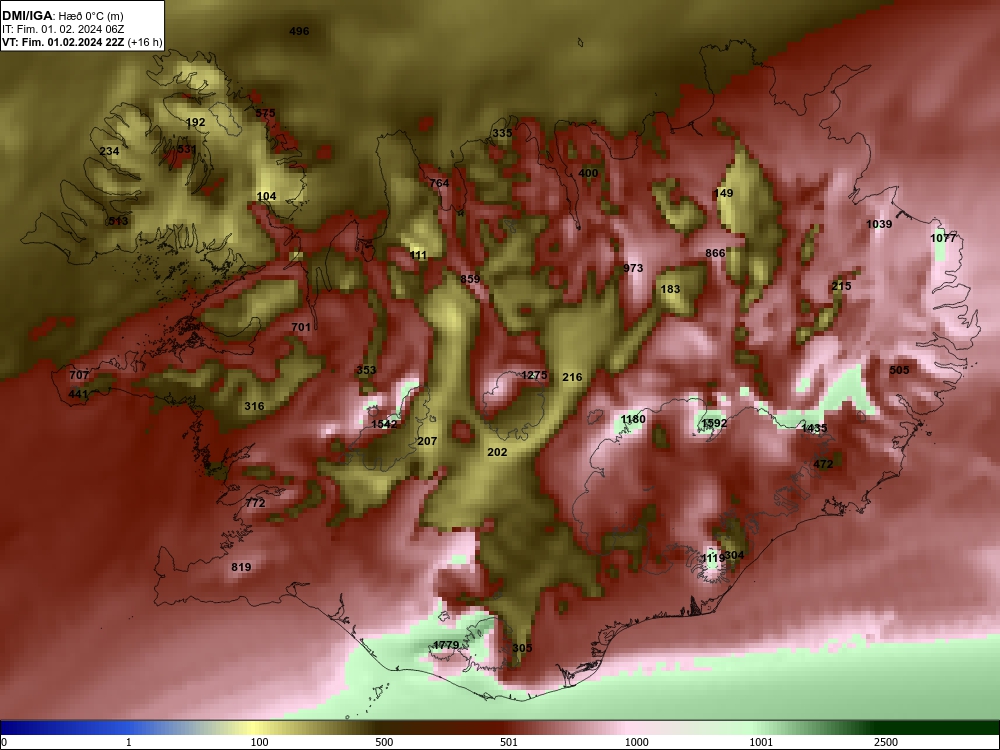
Task: Click the legend scale label 500
Action: pos(384,742)
